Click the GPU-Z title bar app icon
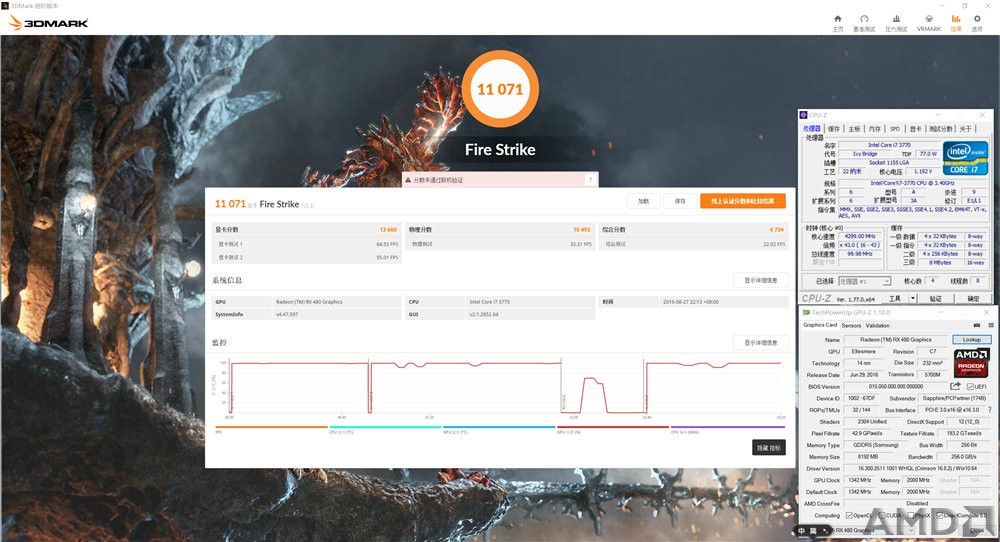Image resolution: width=1000 pixels, height=542 pixels. coord(806,312)
